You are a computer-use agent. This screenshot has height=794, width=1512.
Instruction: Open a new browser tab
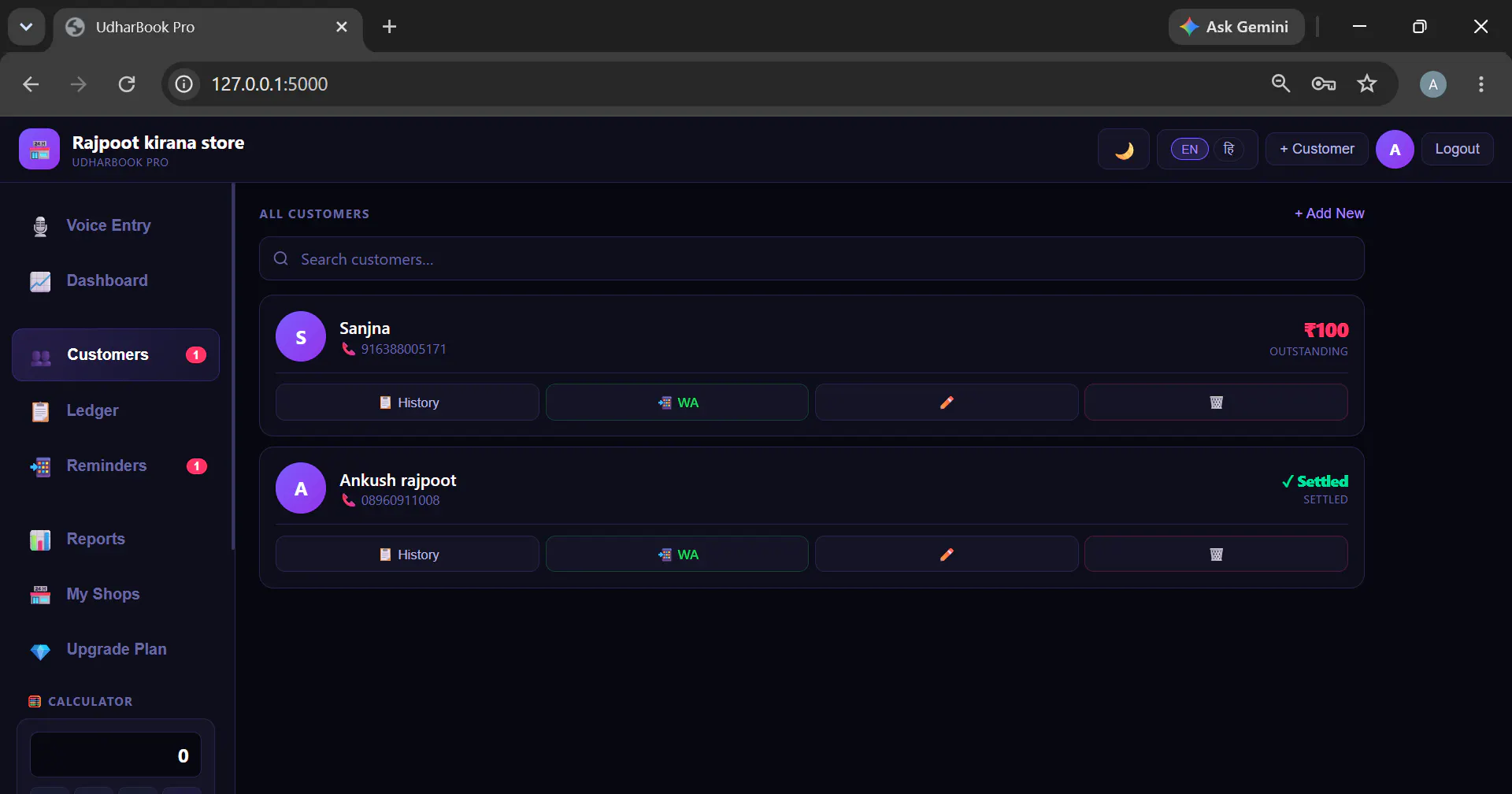click(389, 27)
